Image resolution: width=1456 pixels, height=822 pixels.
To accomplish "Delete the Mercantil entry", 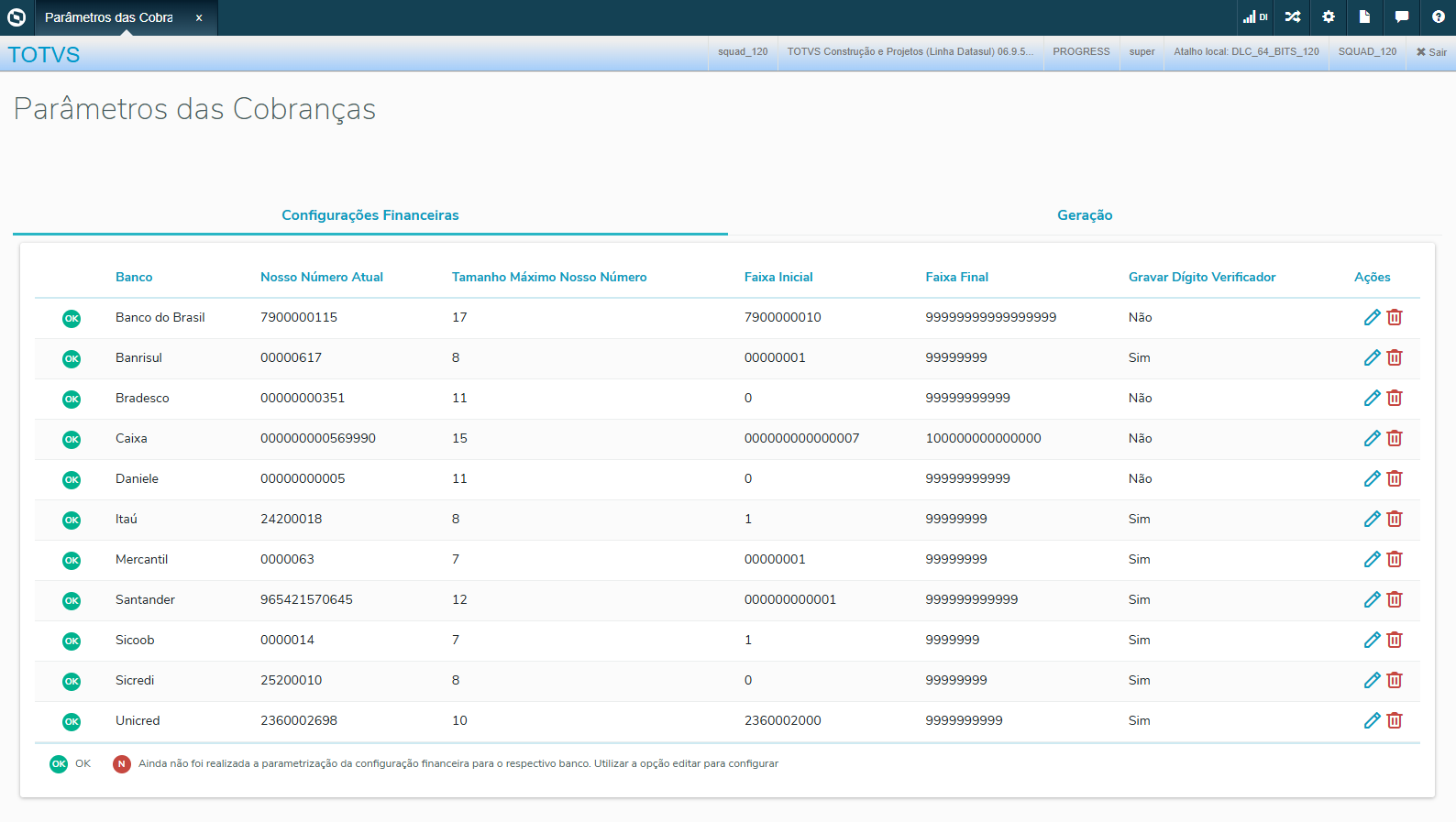I will pos(1395,559).
